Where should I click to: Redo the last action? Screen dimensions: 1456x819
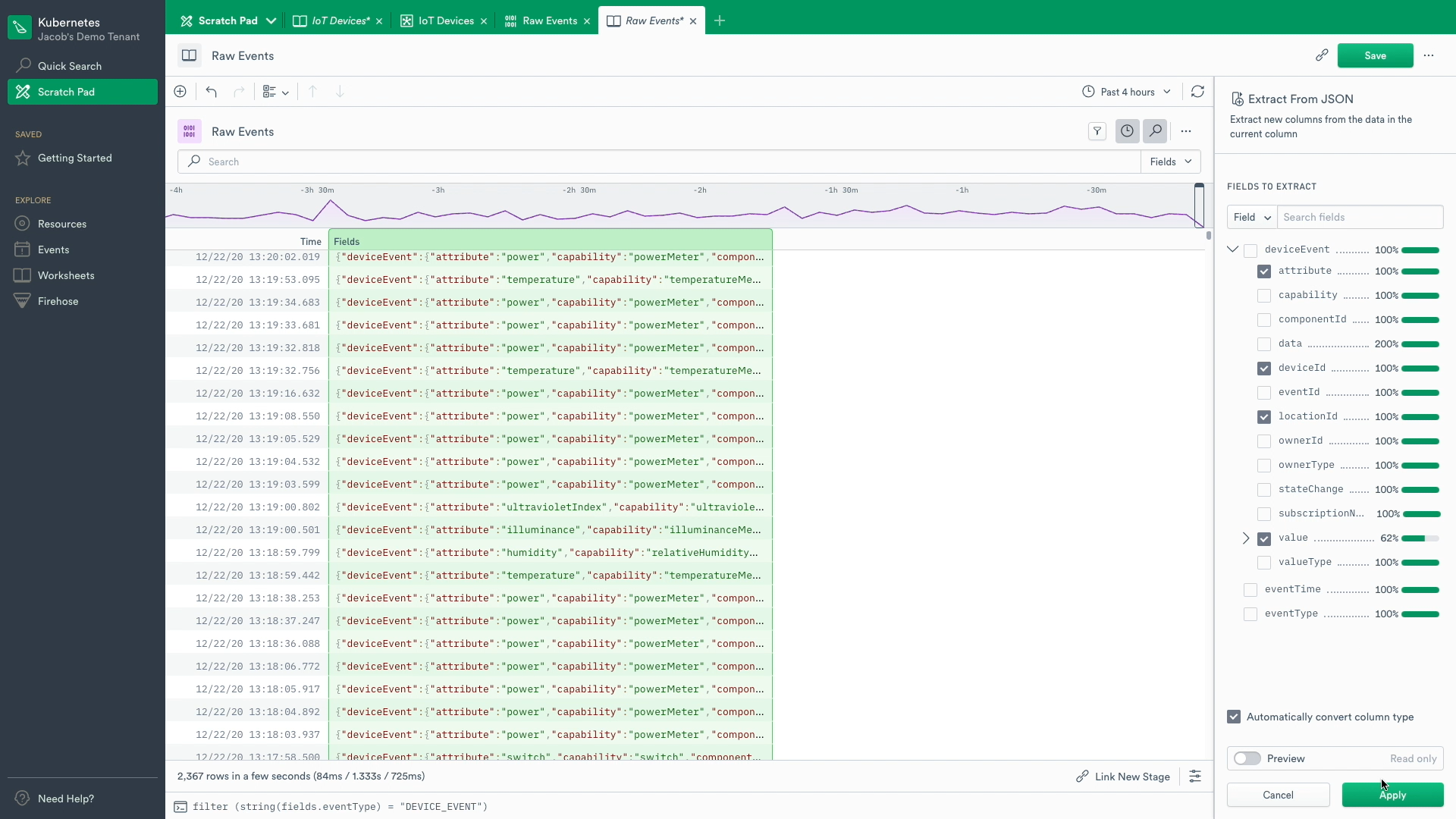click(239, 92)
